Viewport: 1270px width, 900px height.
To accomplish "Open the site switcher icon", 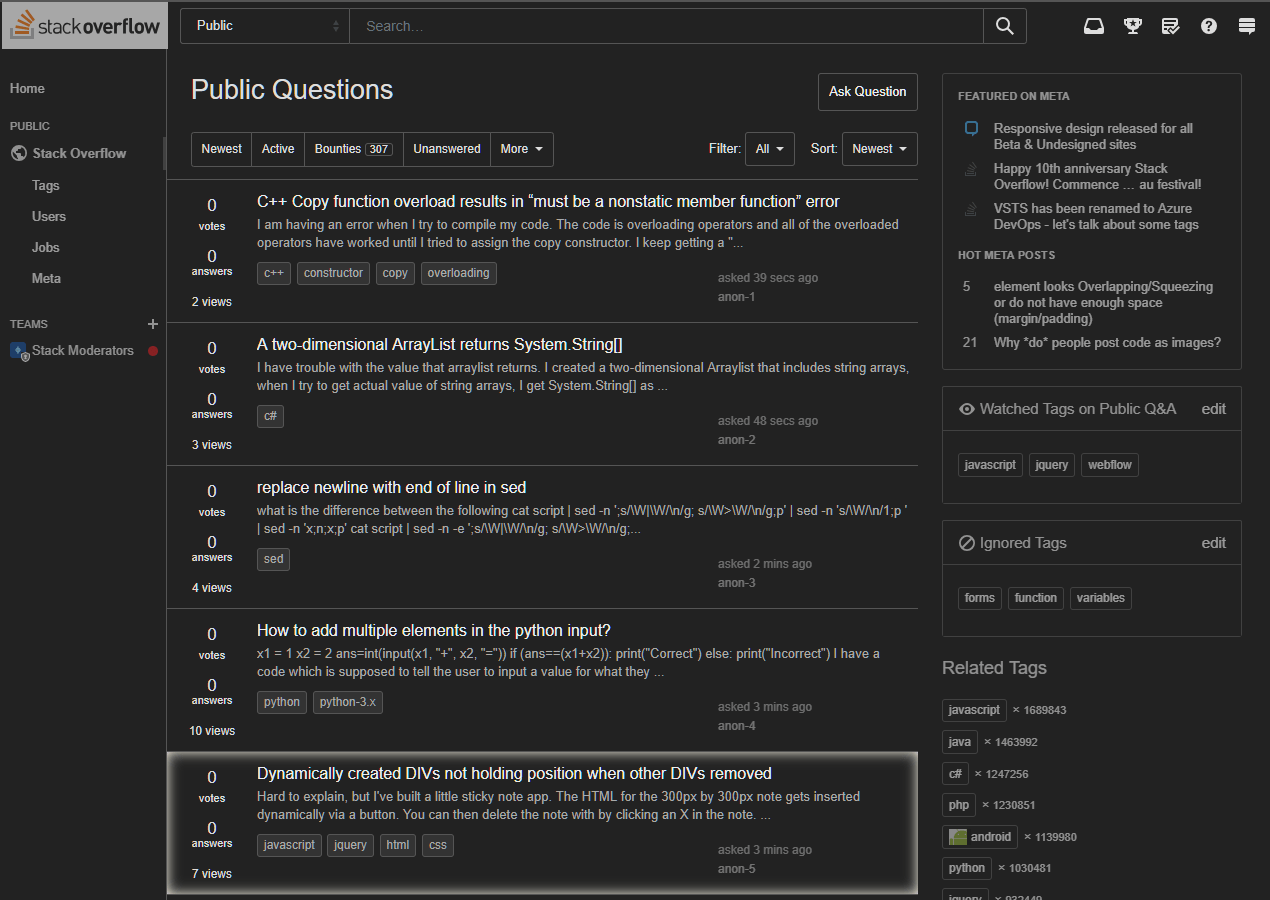I will (x=1247, y=26).
